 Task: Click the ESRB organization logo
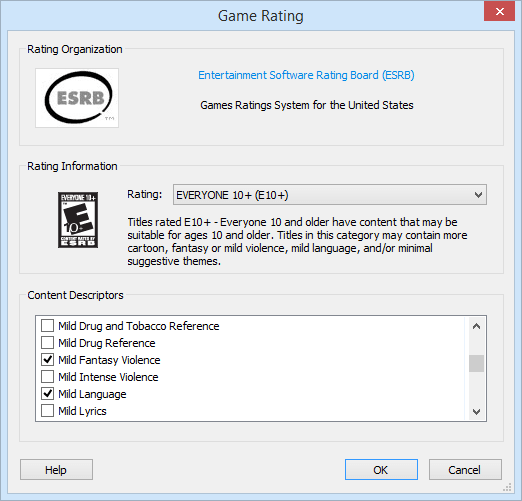[x=77, y=98]
